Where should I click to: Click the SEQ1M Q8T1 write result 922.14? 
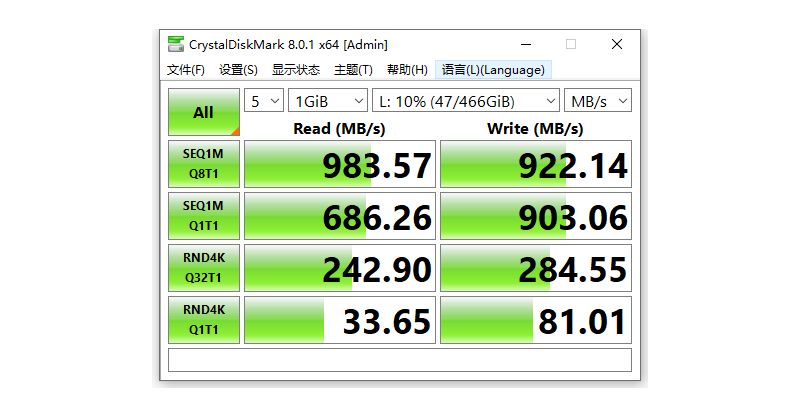pos(536,164)
